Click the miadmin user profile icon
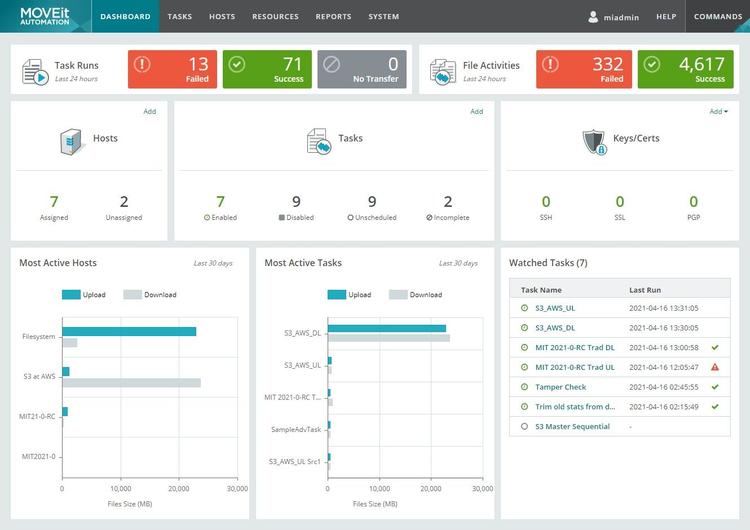Screen dimensions: 750x530 tap(593, 17)
